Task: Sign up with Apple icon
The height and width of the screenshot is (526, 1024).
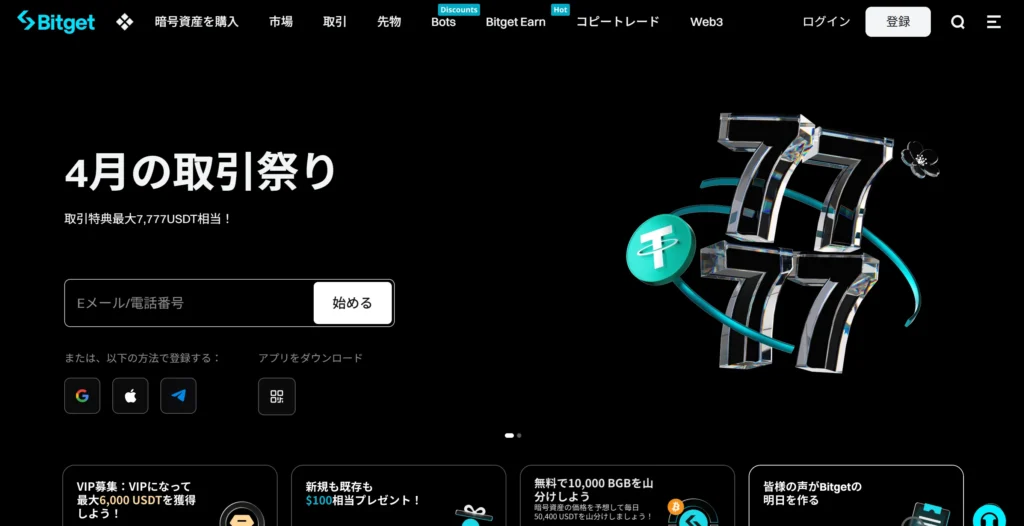Action: 131,396
